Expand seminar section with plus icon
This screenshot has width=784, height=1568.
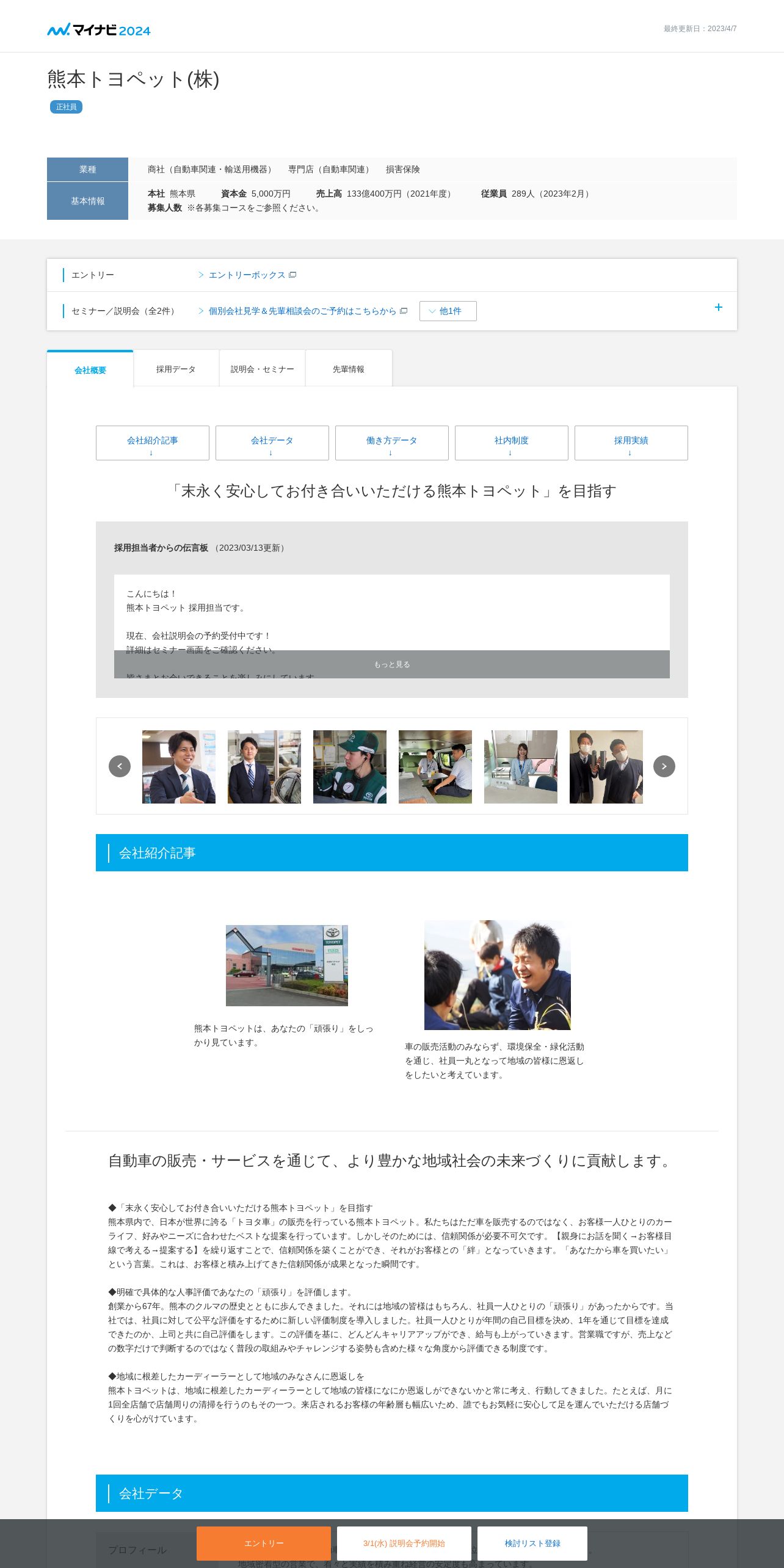pos(719,307)
